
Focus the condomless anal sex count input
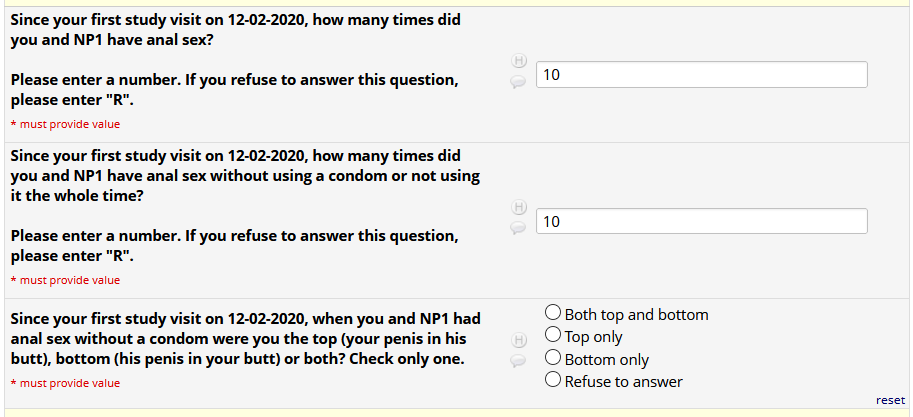[x=701, y=221]
